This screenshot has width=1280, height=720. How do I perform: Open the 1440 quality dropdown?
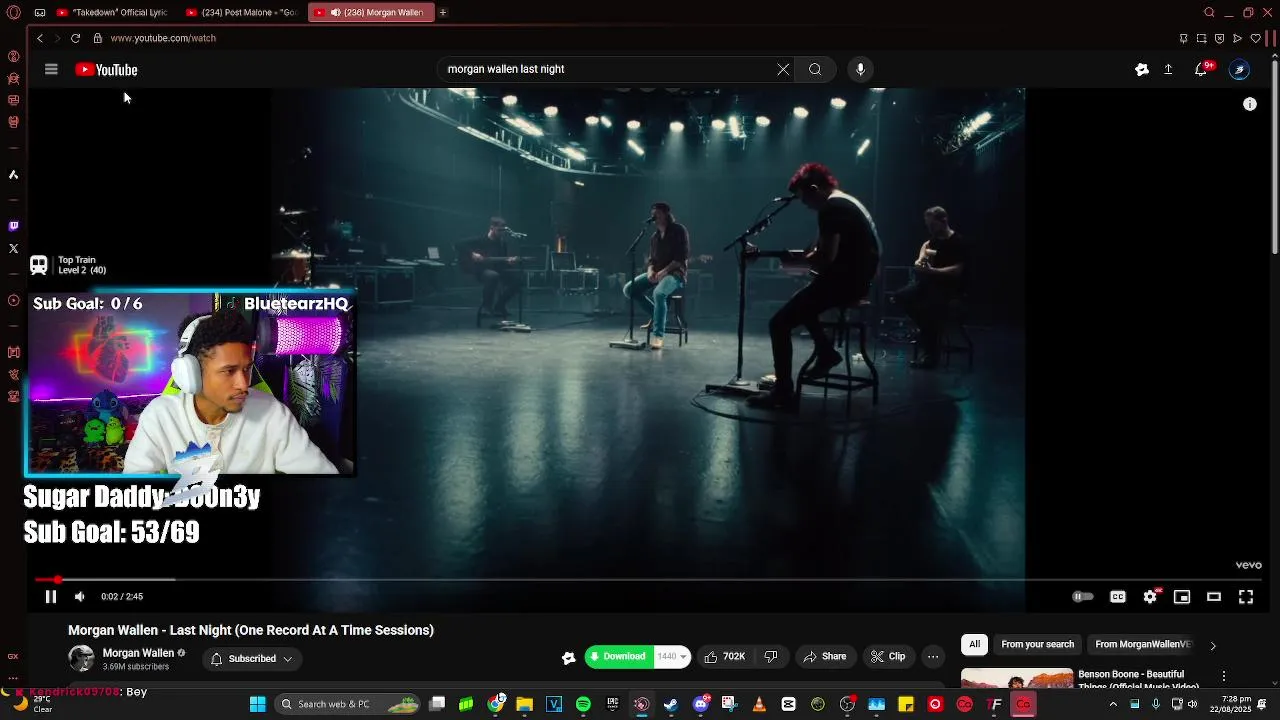click(x=672, y=656)
